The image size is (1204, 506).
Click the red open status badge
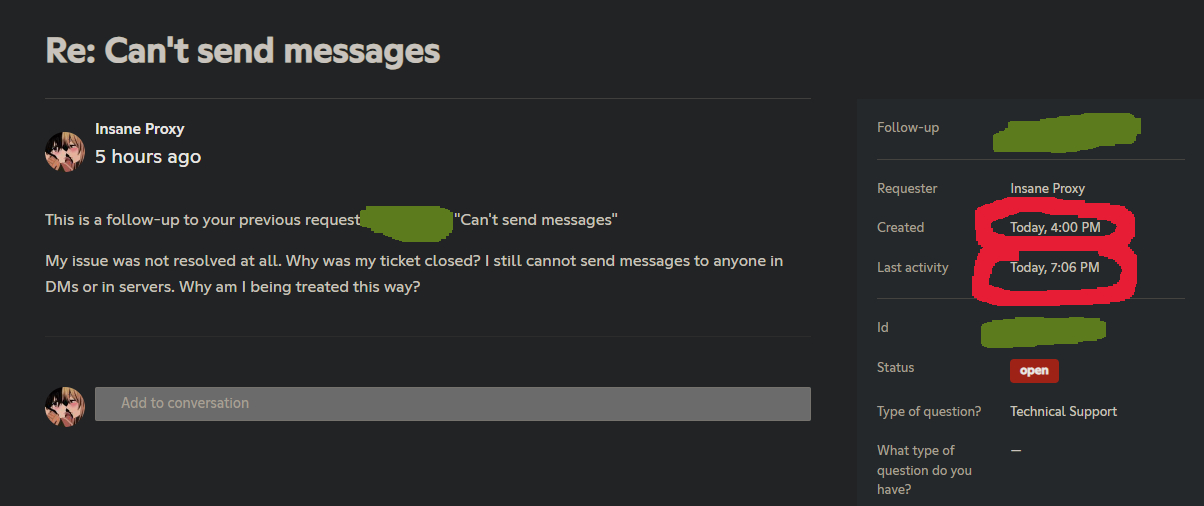point(1034,370)
